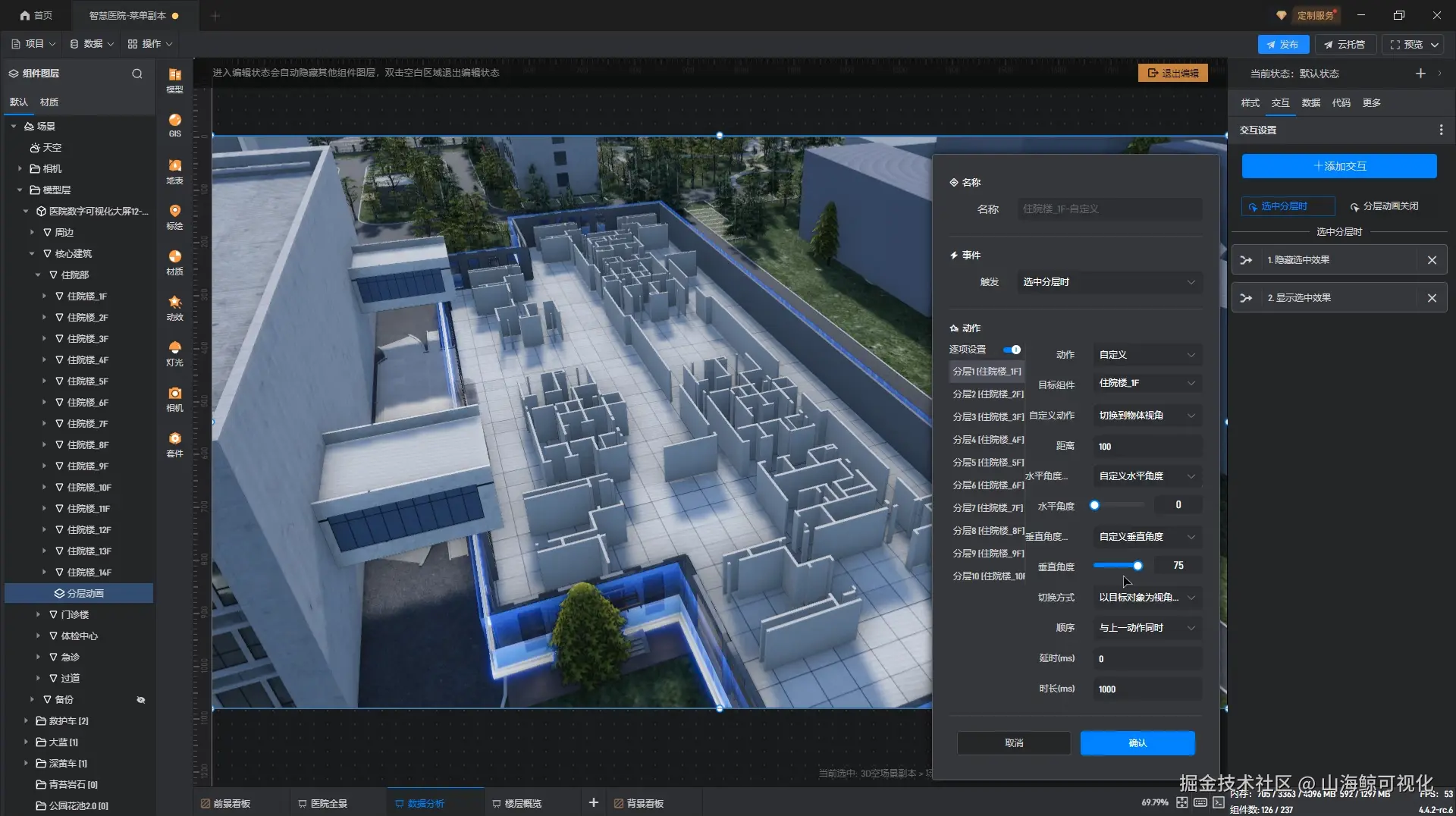Click 发布 publish button

[1283, 45]
